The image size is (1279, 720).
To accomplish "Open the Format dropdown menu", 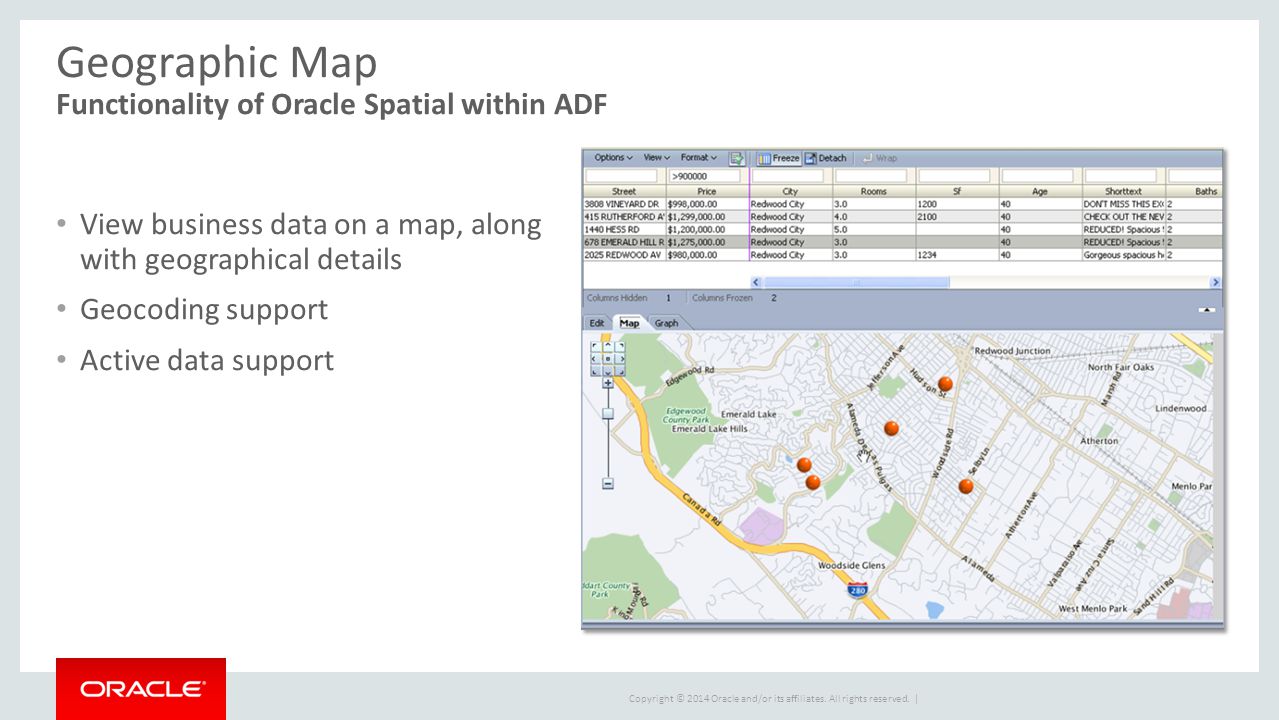I will tap(699, 158).
